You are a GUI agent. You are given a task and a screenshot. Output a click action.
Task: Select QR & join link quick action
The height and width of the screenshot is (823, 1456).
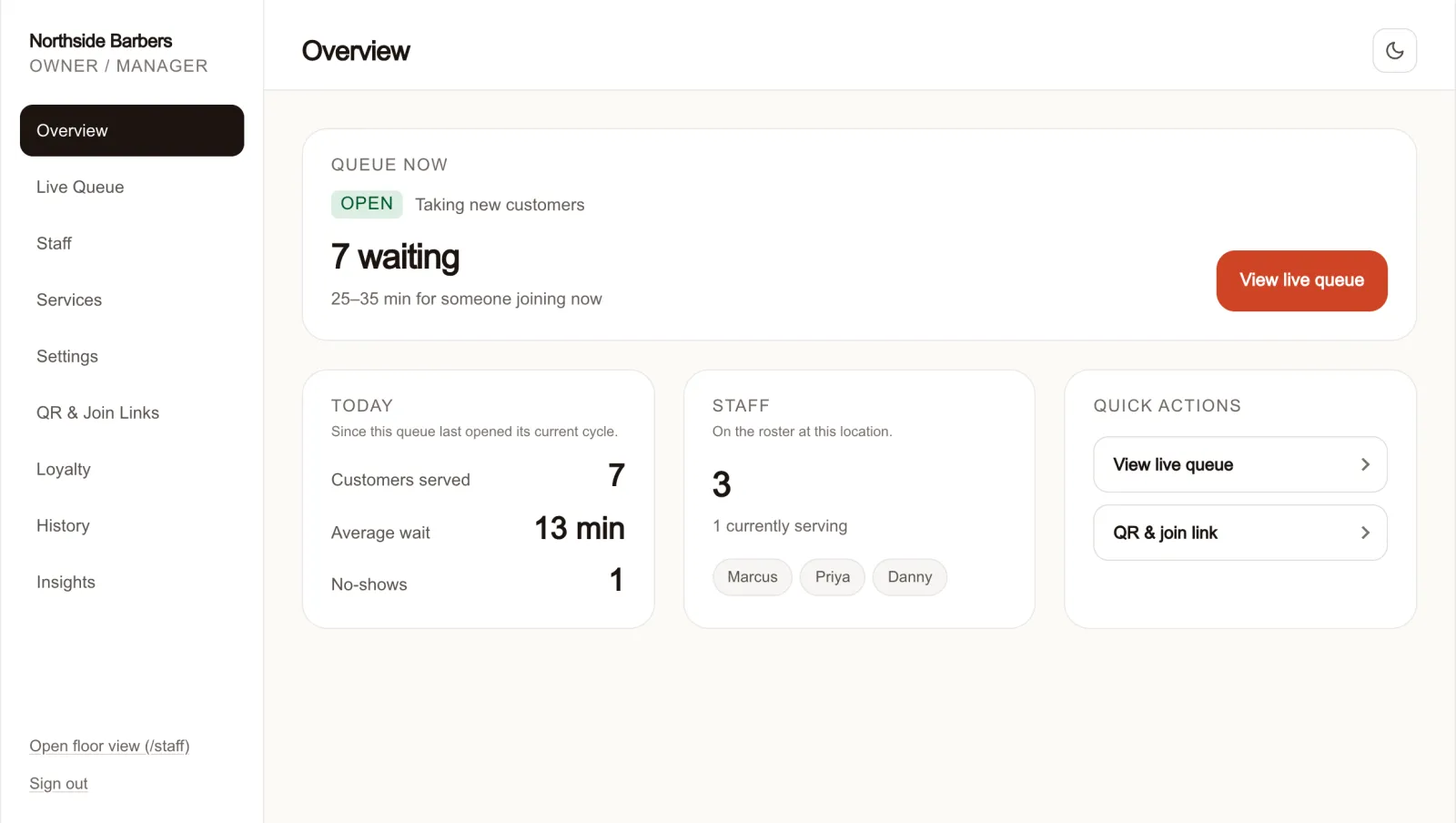[x=1240, y=533]
